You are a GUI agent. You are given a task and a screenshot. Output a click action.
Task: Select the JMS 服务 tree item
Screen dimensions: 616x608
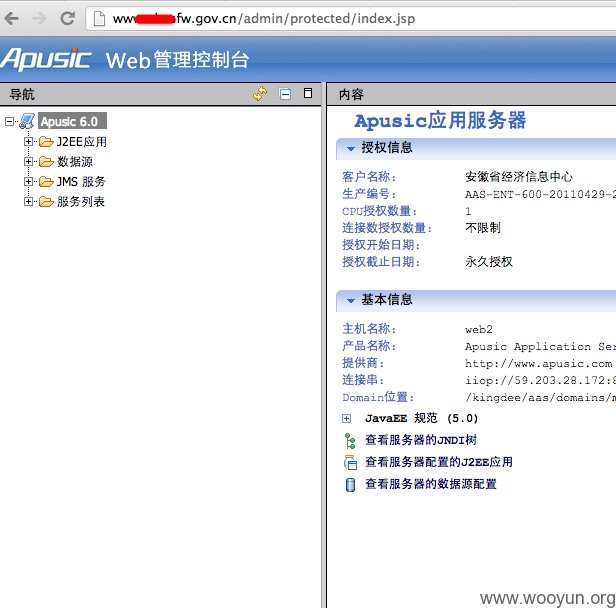click(x=81, y=181)
